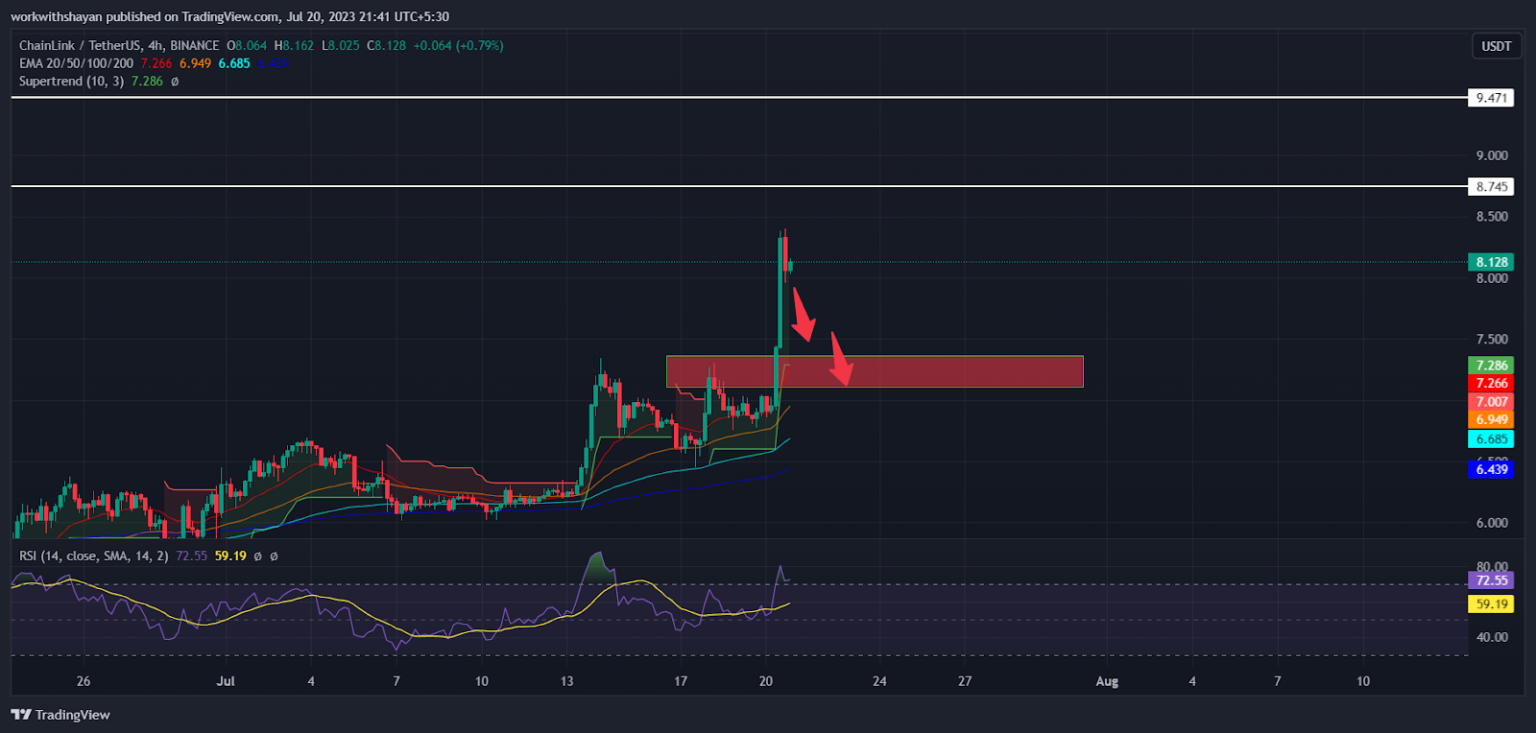Click the second red down arrow near red zone
The width and height of the screenshot is (1536, 733).
tap(841, 360)
